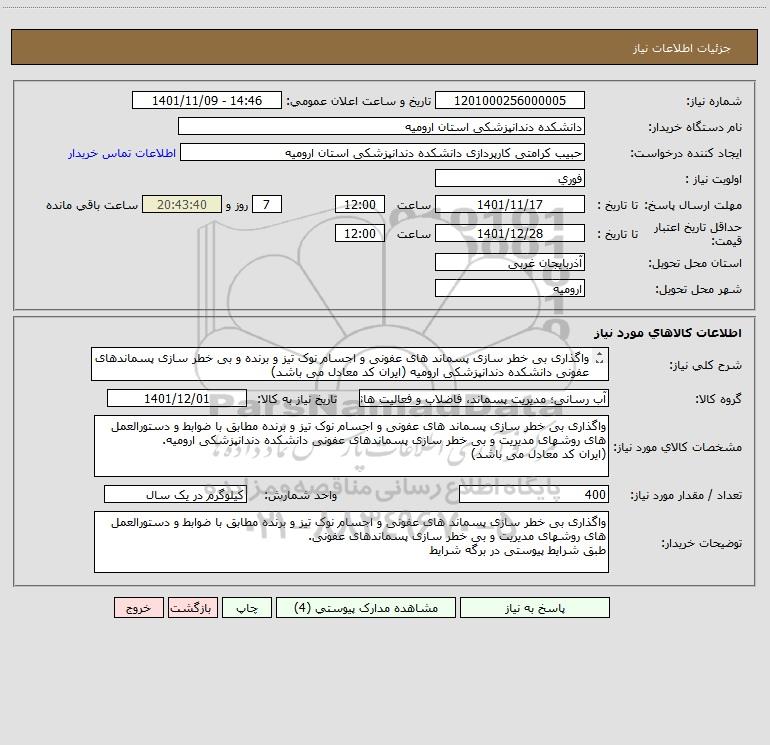Click the price validity hour field
Viewport: 770px width, 745px height.
click(x=359, y=233)
